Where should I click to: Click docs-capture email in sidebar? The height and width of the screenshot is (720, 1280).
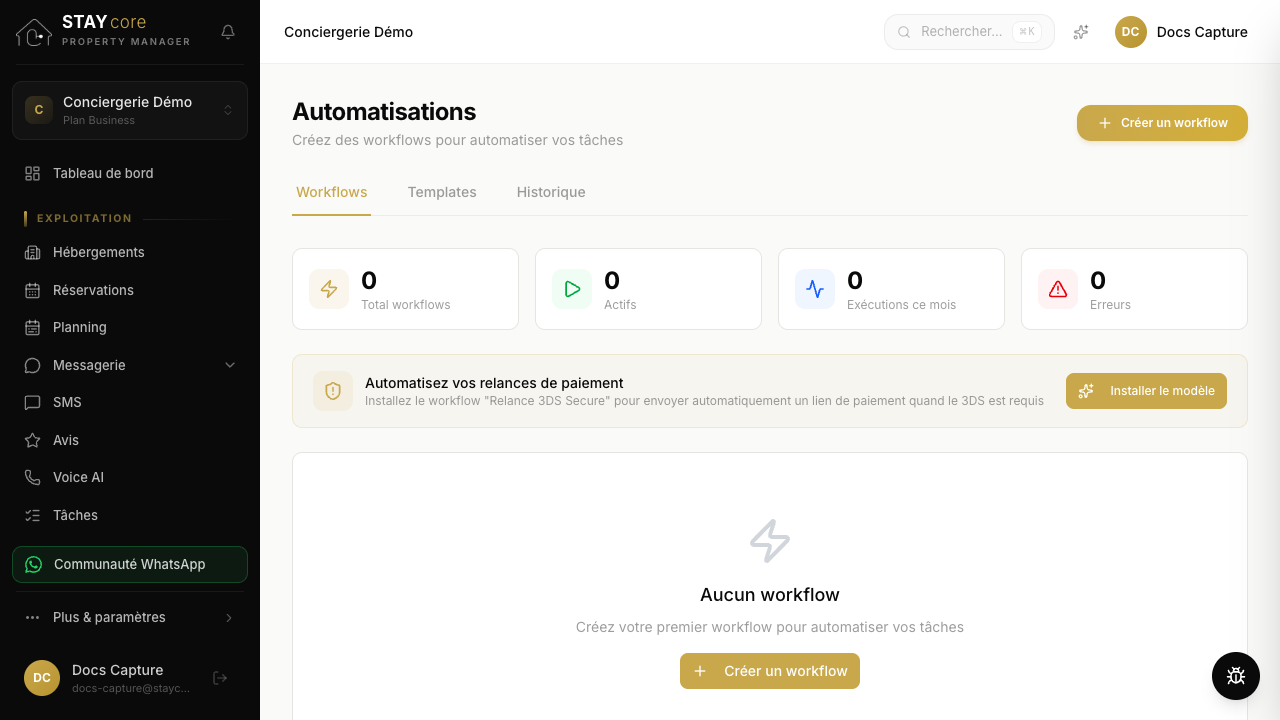click(x=133, y=689)
